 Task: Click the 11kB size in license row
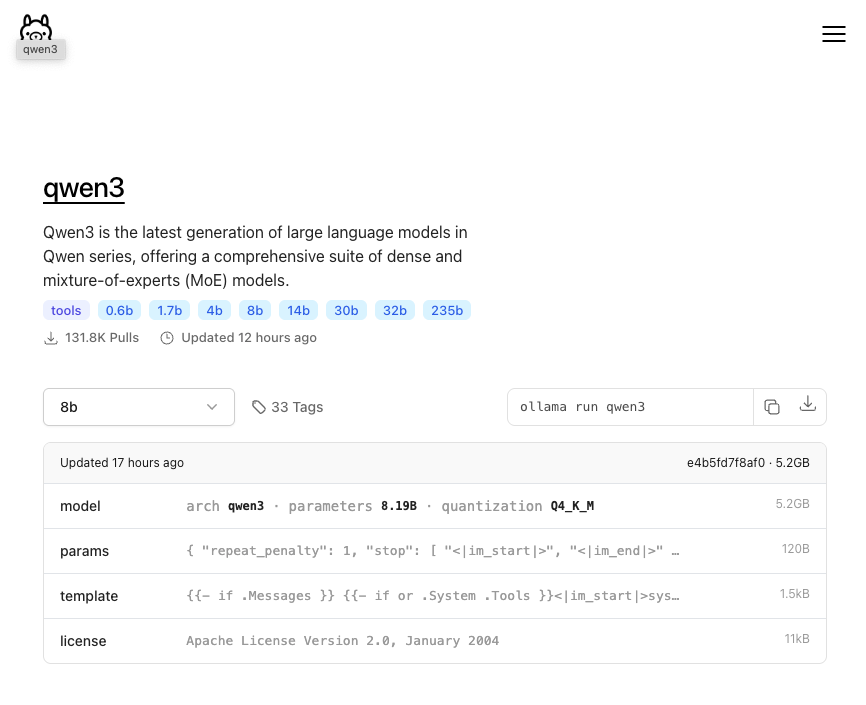coord(797,639)
